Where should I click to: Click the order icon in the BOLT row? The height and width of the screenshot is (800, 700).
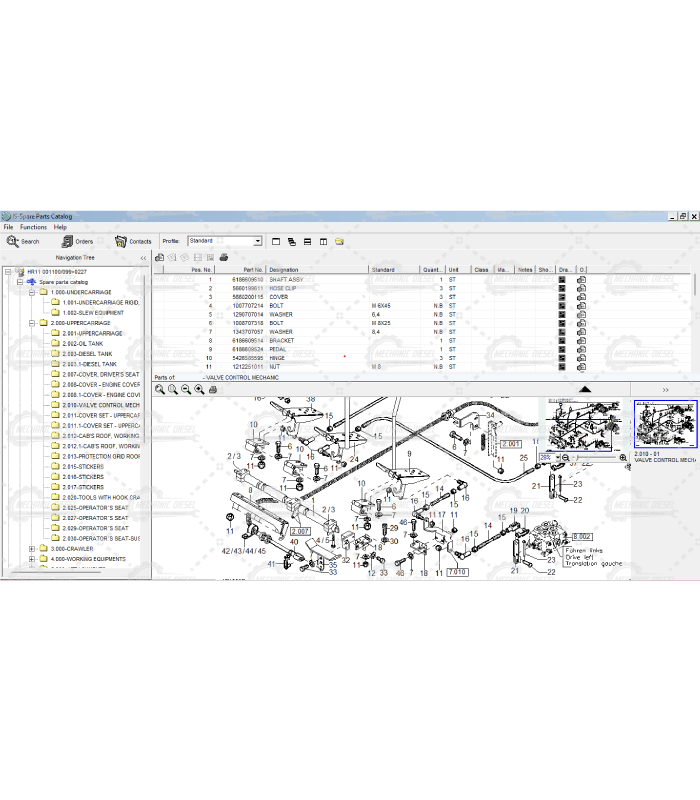(582, 306)
